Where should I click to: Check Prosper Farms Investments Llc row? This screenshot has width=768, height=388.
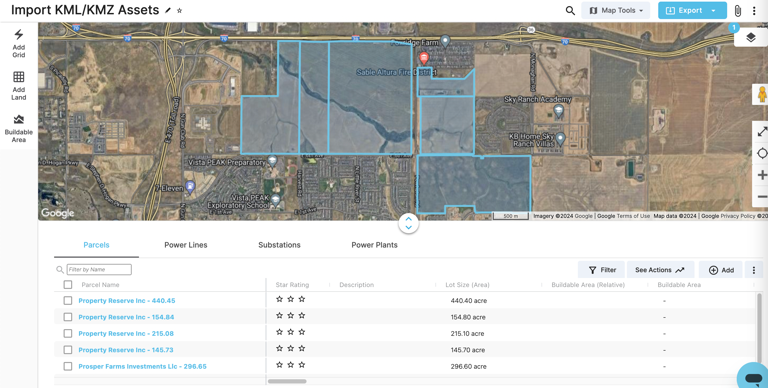pos(68,366)
